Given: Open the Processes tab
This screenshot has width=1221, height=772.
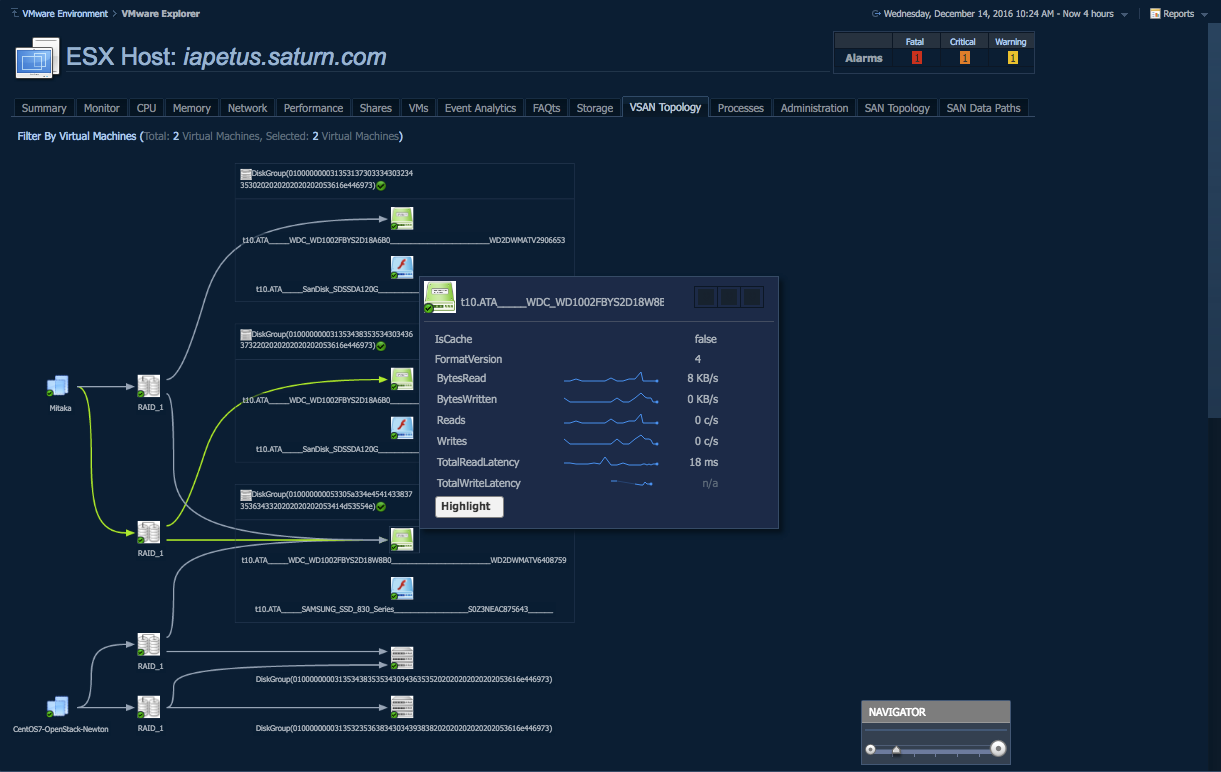Looking at the screenshot, I should click(x=741, y=108).
